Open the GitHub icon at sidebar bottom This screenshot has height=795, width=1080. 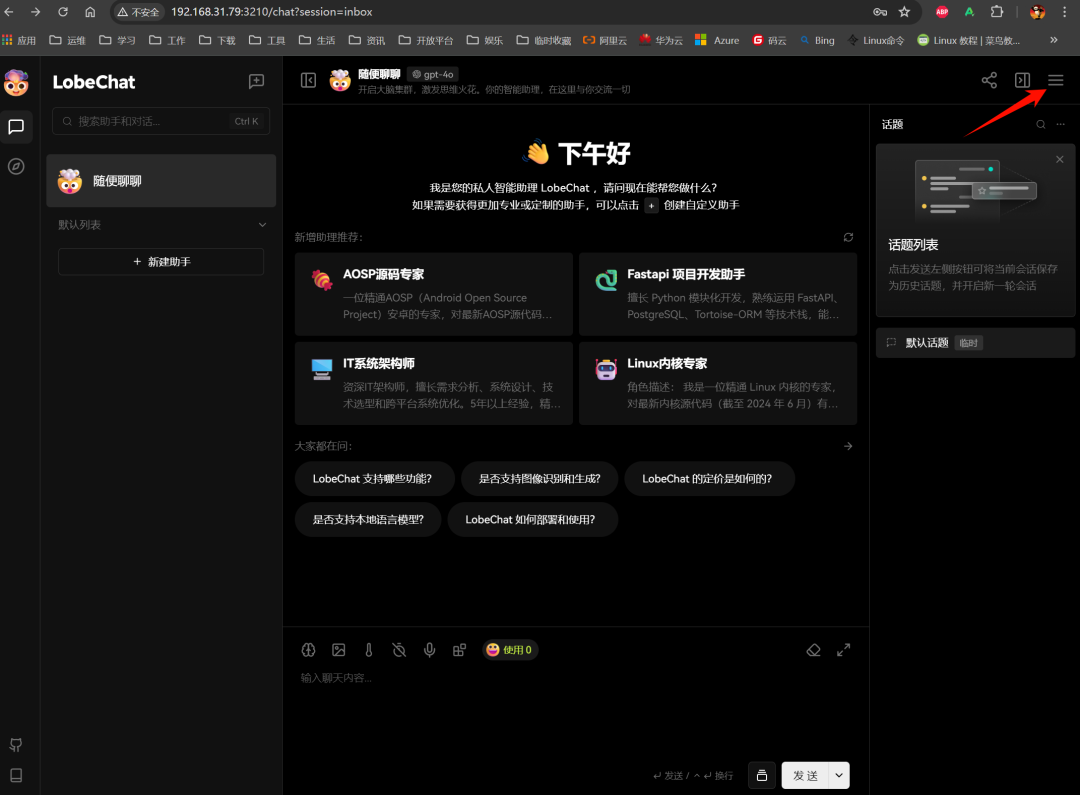tap(16, 745)
